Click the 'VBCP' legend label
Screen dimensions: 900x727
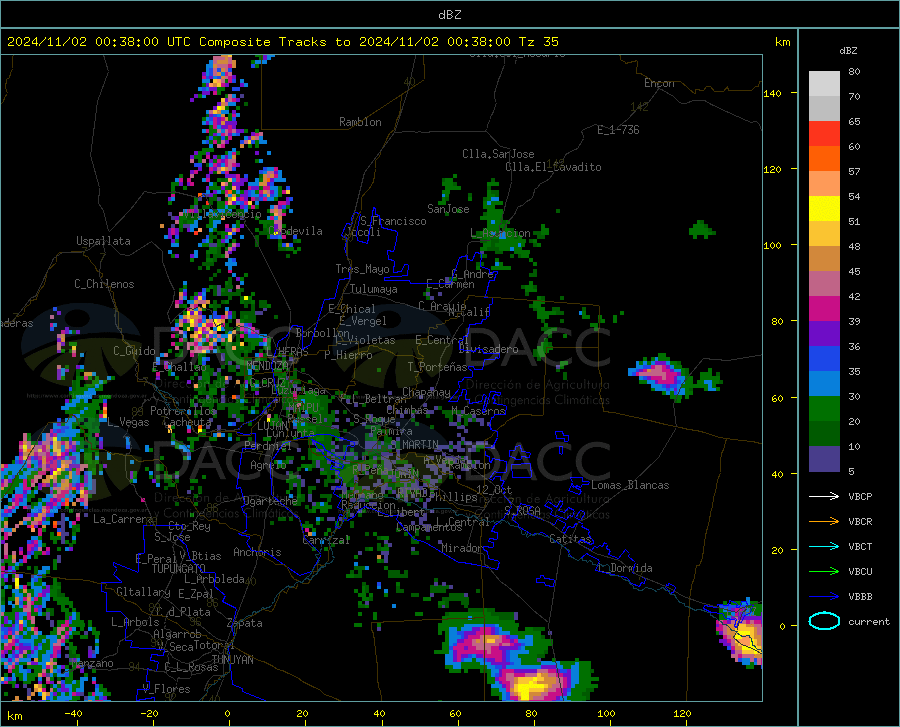coord(860,497)
